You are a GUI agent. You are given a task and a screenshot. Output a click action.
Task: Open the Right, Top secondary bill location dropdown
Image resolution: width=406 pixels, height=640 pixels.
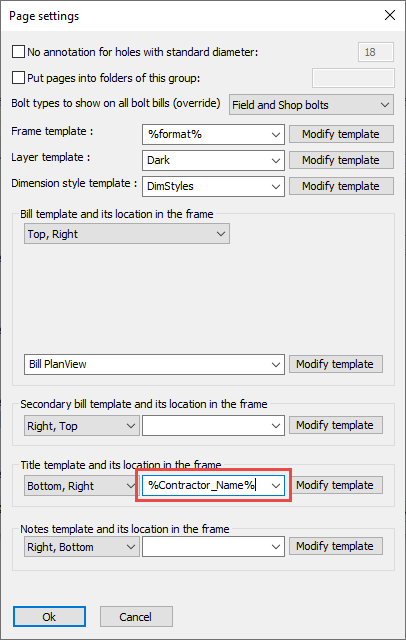pos(82,426)
